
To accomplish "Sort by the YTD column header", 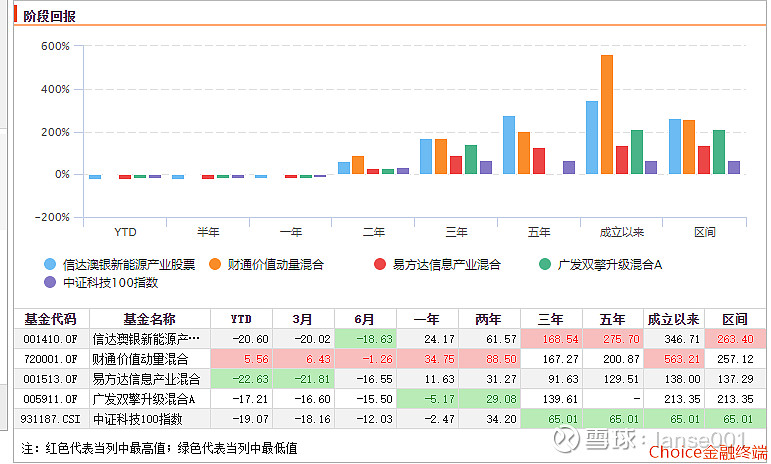I will coord(241,319).
